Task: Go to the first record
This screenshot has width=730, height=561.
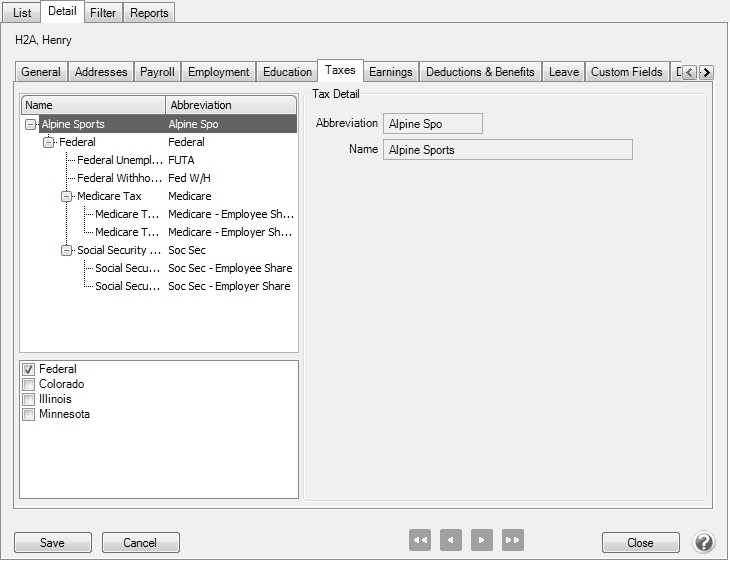Action: pyautogui.click(x=420, y=541)
